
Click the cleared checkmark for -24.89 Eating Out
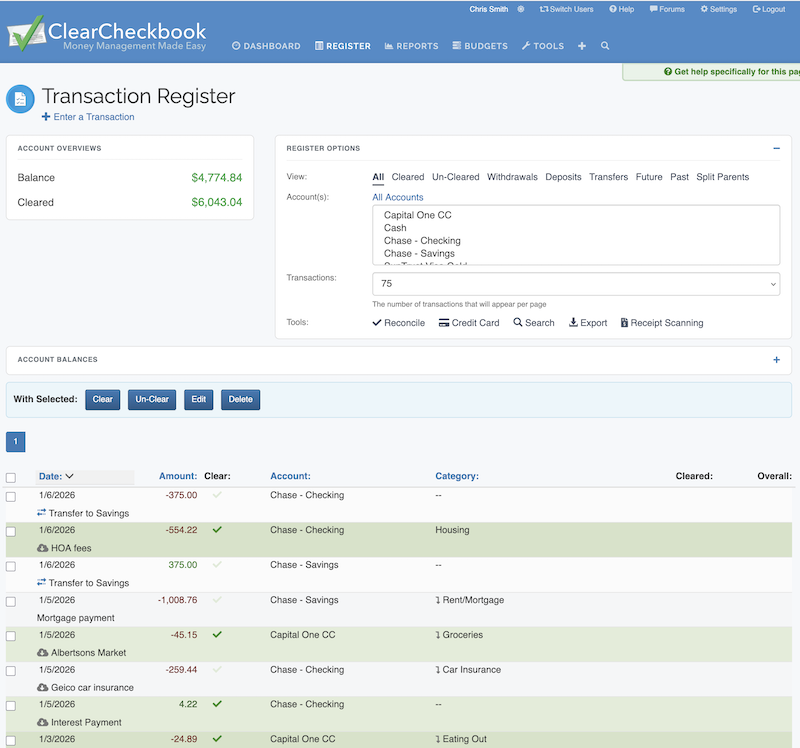pyautogui.click(x=217, y=739)
